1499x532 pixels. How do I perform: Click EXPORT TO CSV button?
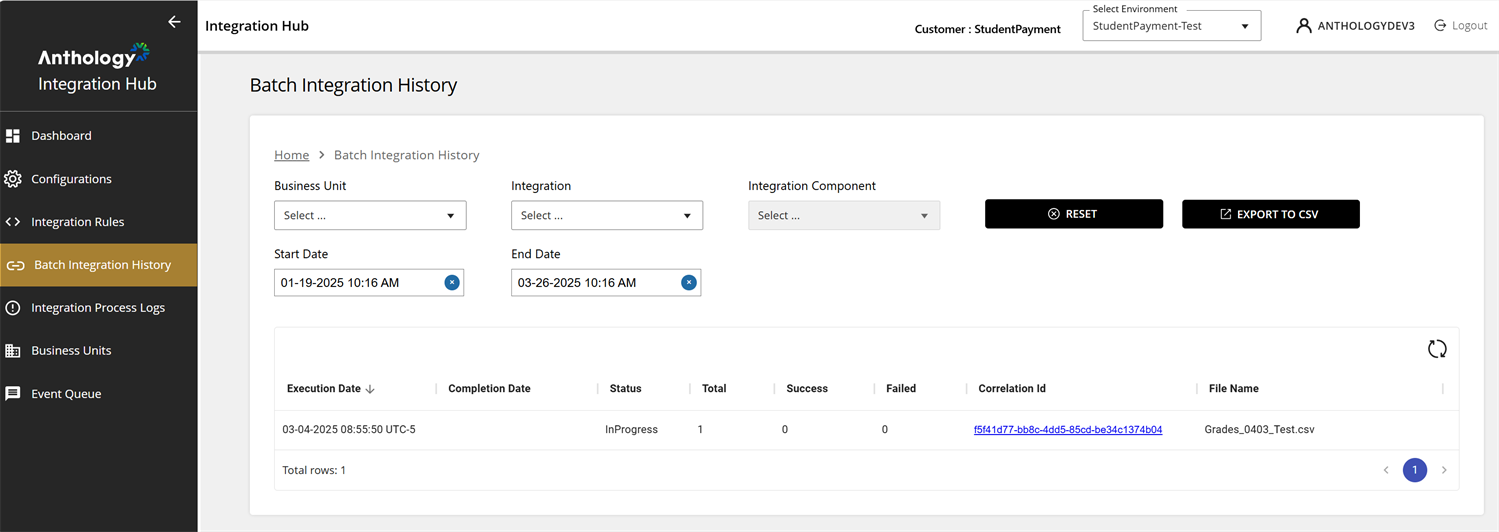point(1270,214)
